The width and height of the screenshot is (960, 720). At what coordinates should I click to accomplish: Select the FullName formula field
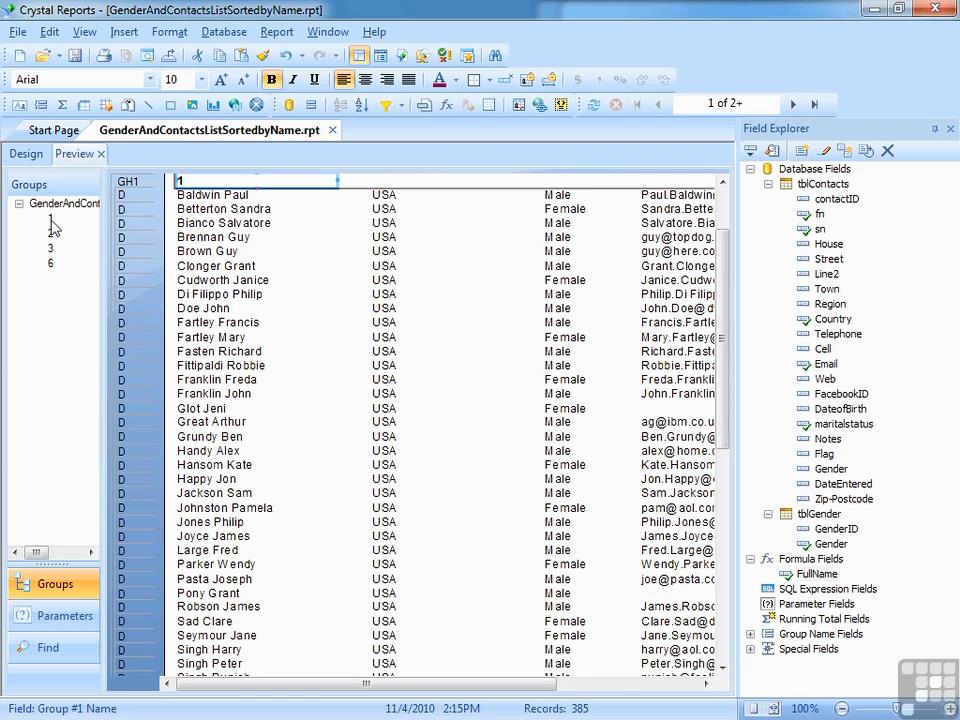(817, 574)
